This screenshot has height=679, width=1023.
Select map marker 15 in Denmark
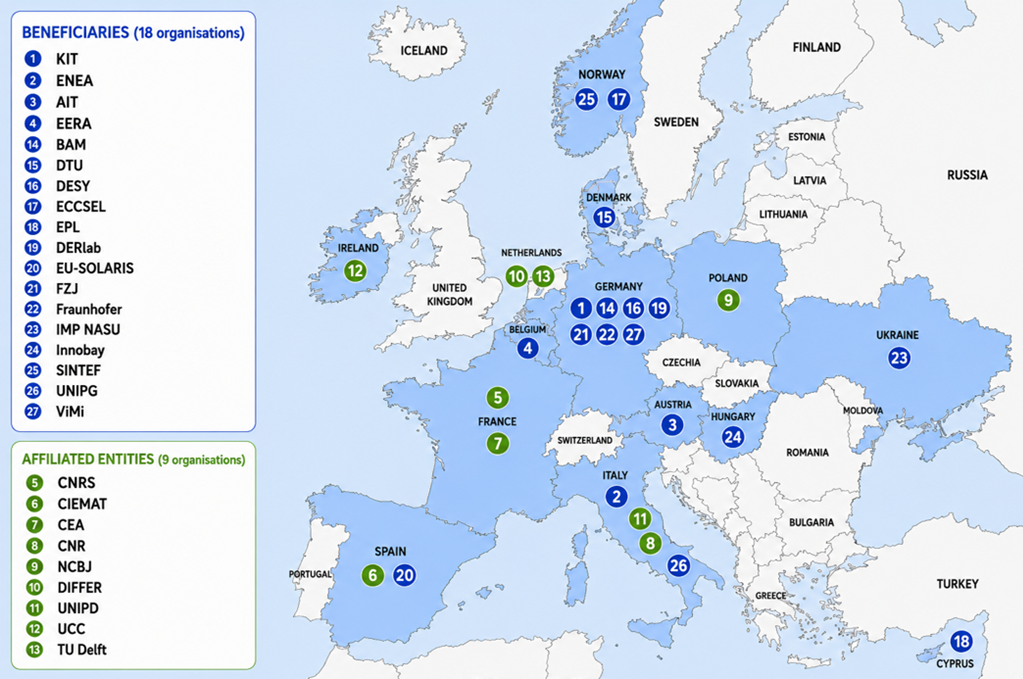(604, 217)
